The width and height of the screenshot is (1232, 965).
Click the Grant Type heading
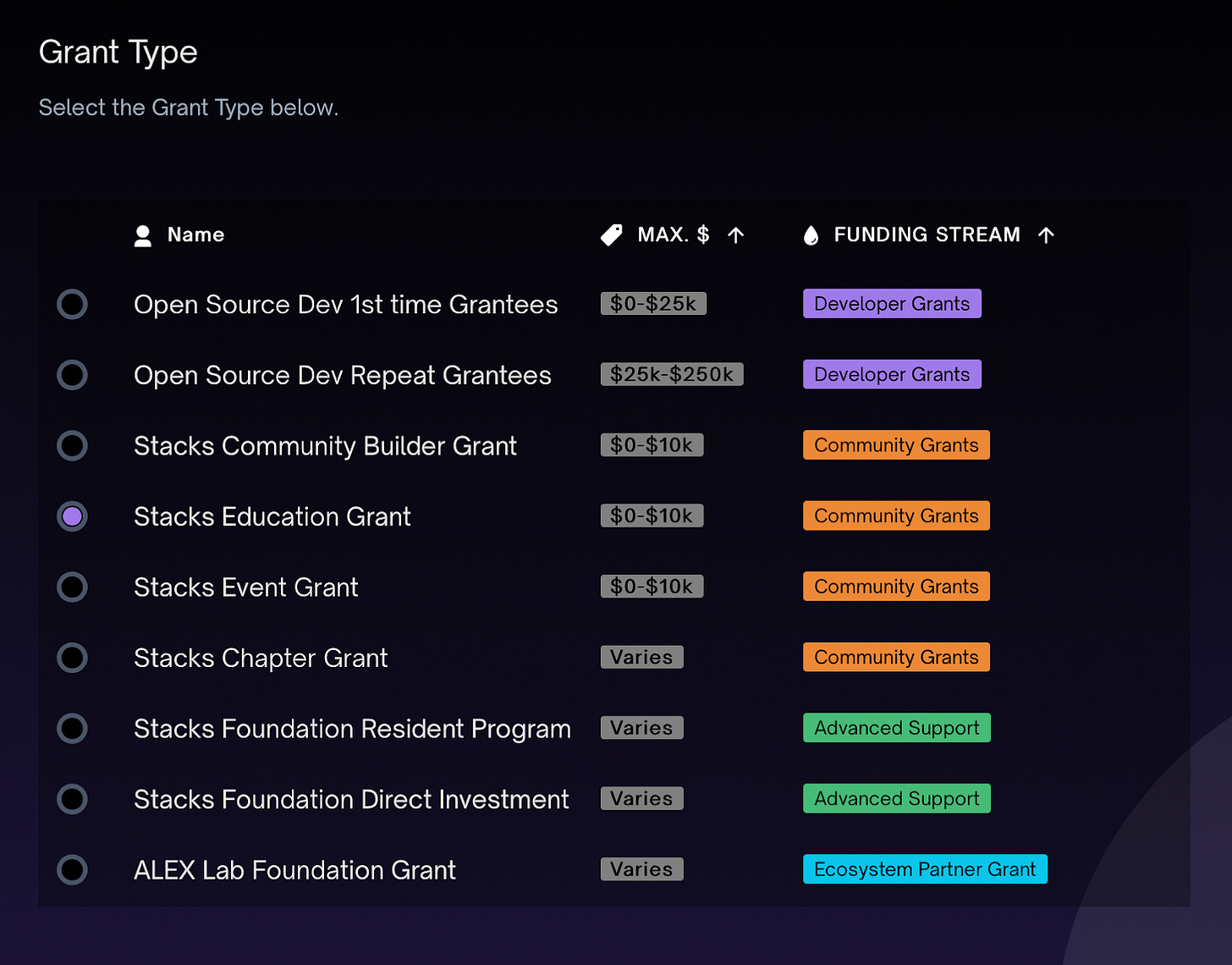click(118, 53)
